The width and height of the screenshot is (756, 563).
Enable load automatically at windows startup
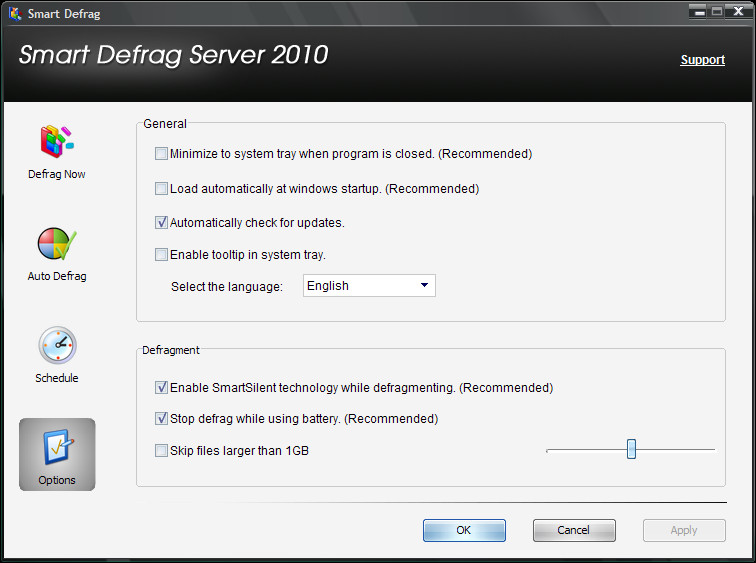[161, 188]
